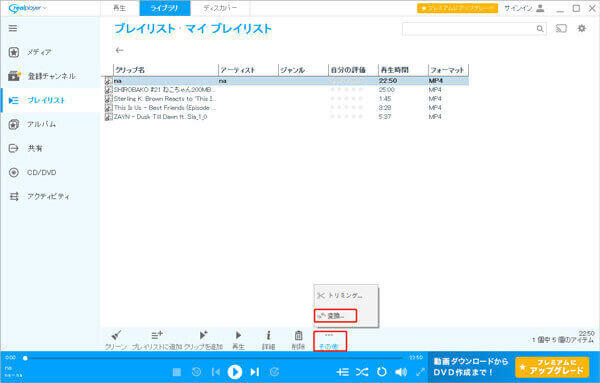Rate the SHIROBAKO clip with stars
Image resolution: width=600 pixels, height=383 pixels.
[347, 90]
